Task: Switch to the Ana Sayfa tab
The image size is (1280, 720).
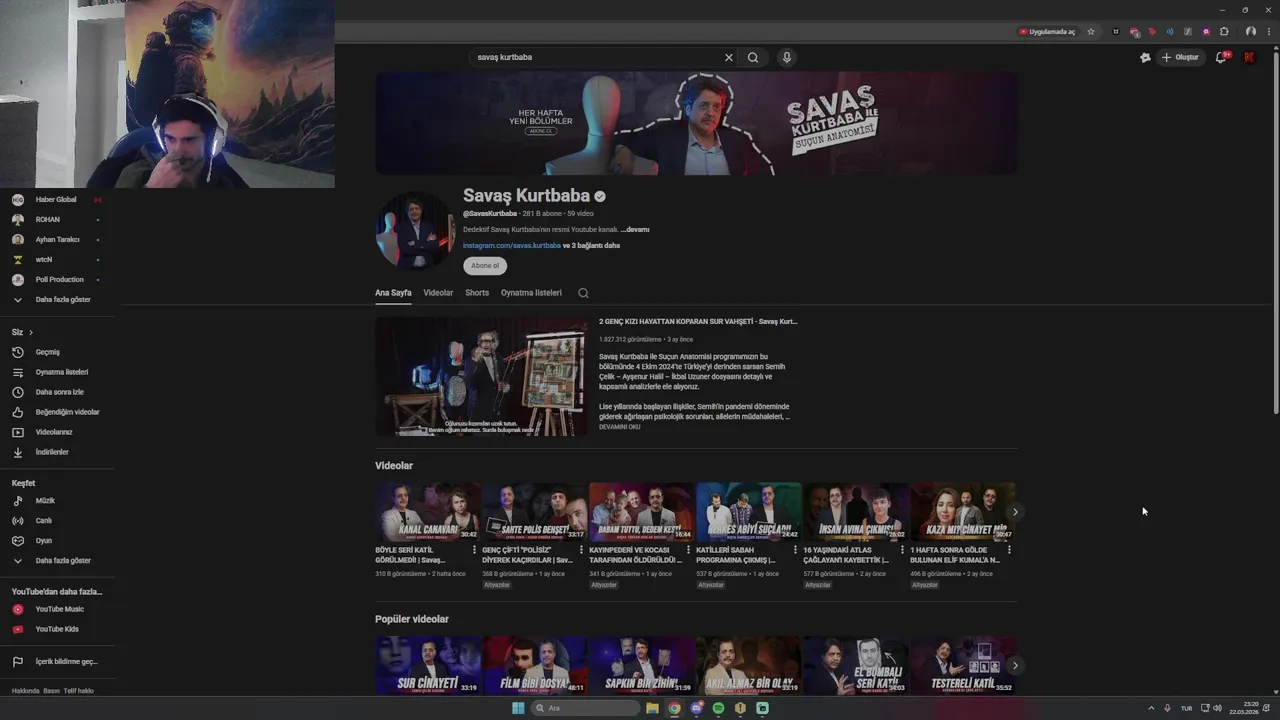Action: (393, 293)
